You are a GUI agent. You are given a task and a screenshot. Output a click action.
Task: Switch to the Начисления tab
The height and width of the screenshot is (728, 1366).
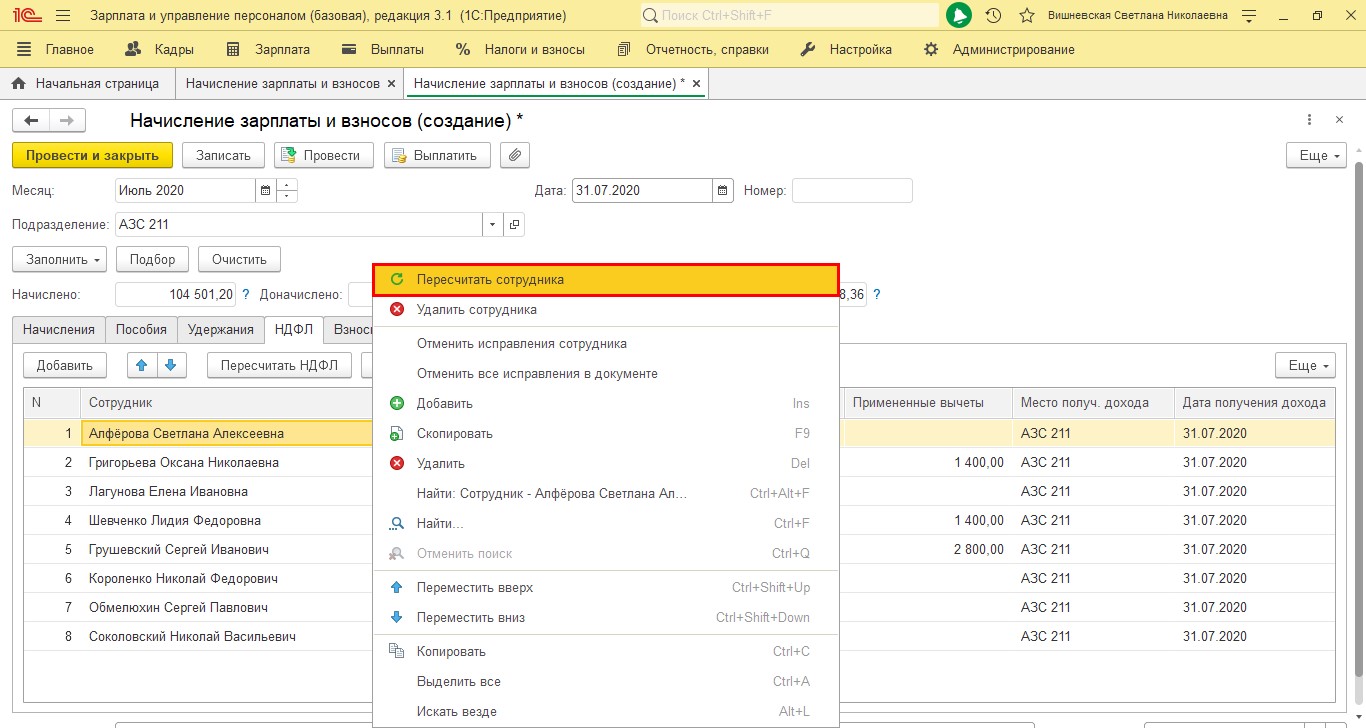59,329
